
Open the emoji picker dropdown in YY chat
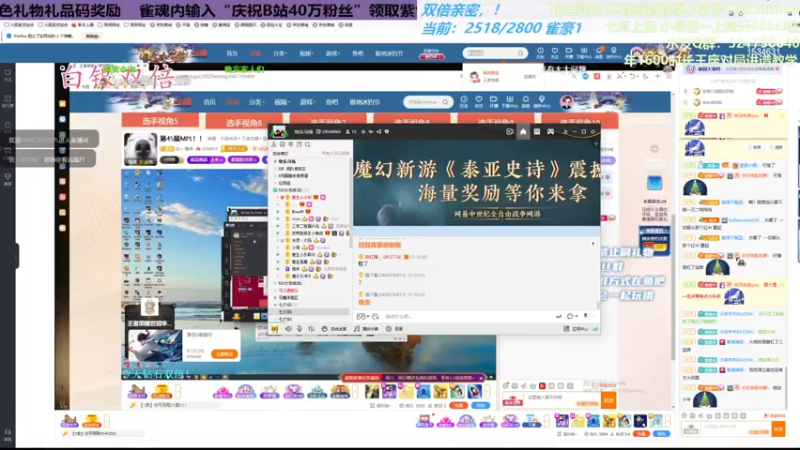point(362,316)
